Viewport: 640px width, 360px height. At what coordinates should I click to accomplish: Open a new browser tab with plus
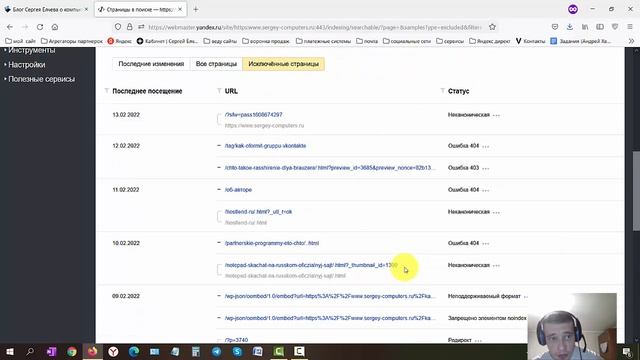point(196,9)
